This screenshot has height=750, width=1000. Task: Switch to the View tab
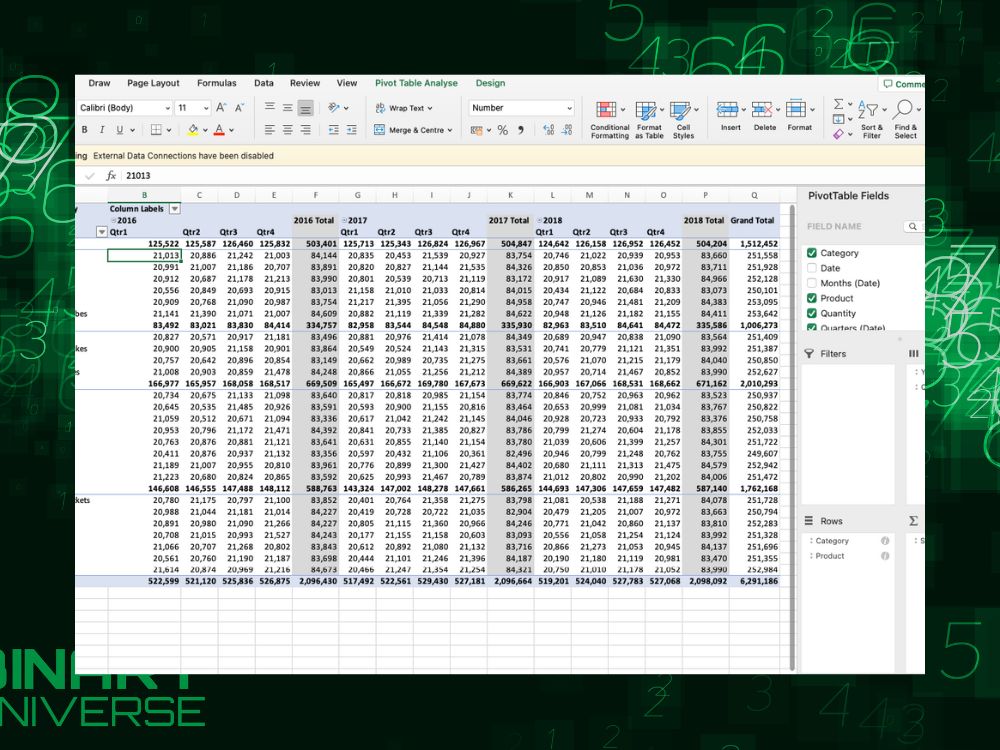tap(347, 83)
